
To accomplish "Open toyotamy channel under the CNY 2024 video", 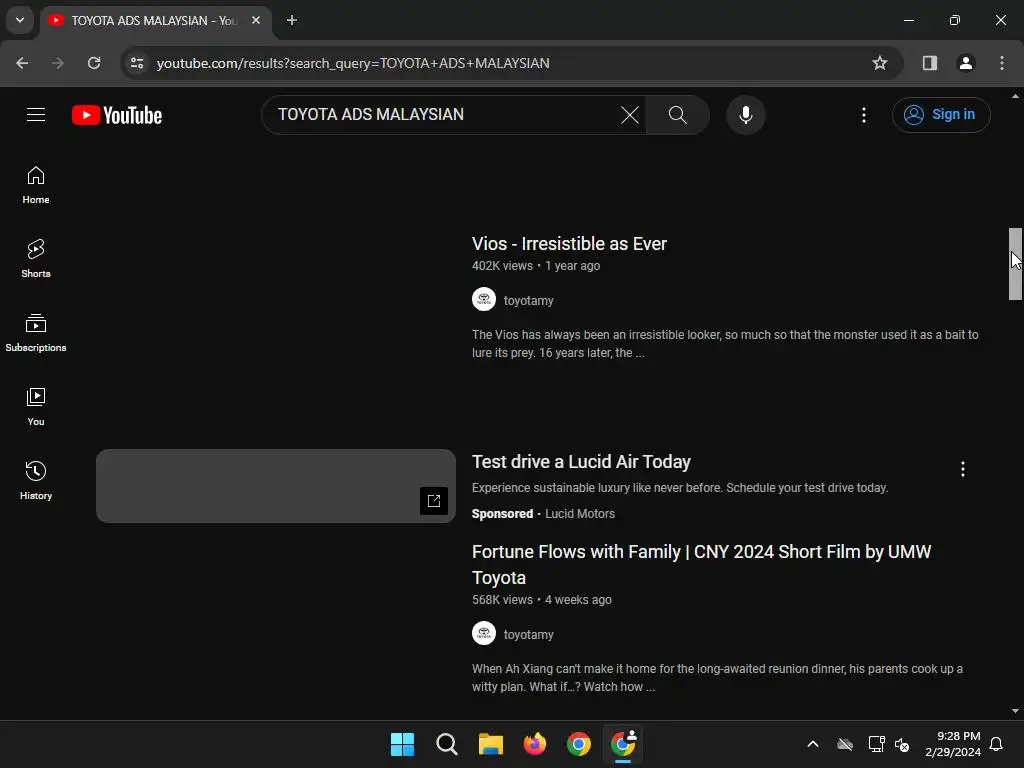I will click(x=528, y=635).
